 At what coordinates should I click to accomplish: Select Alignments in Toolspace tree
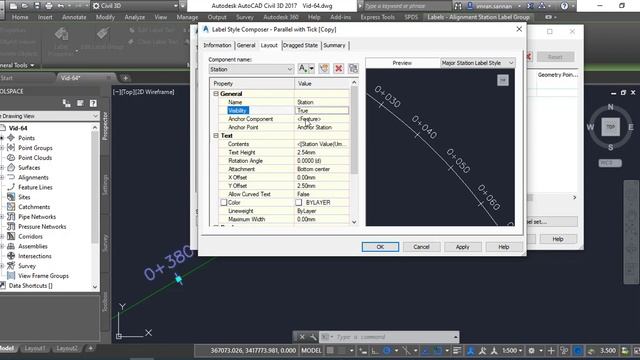pos(33,177)
